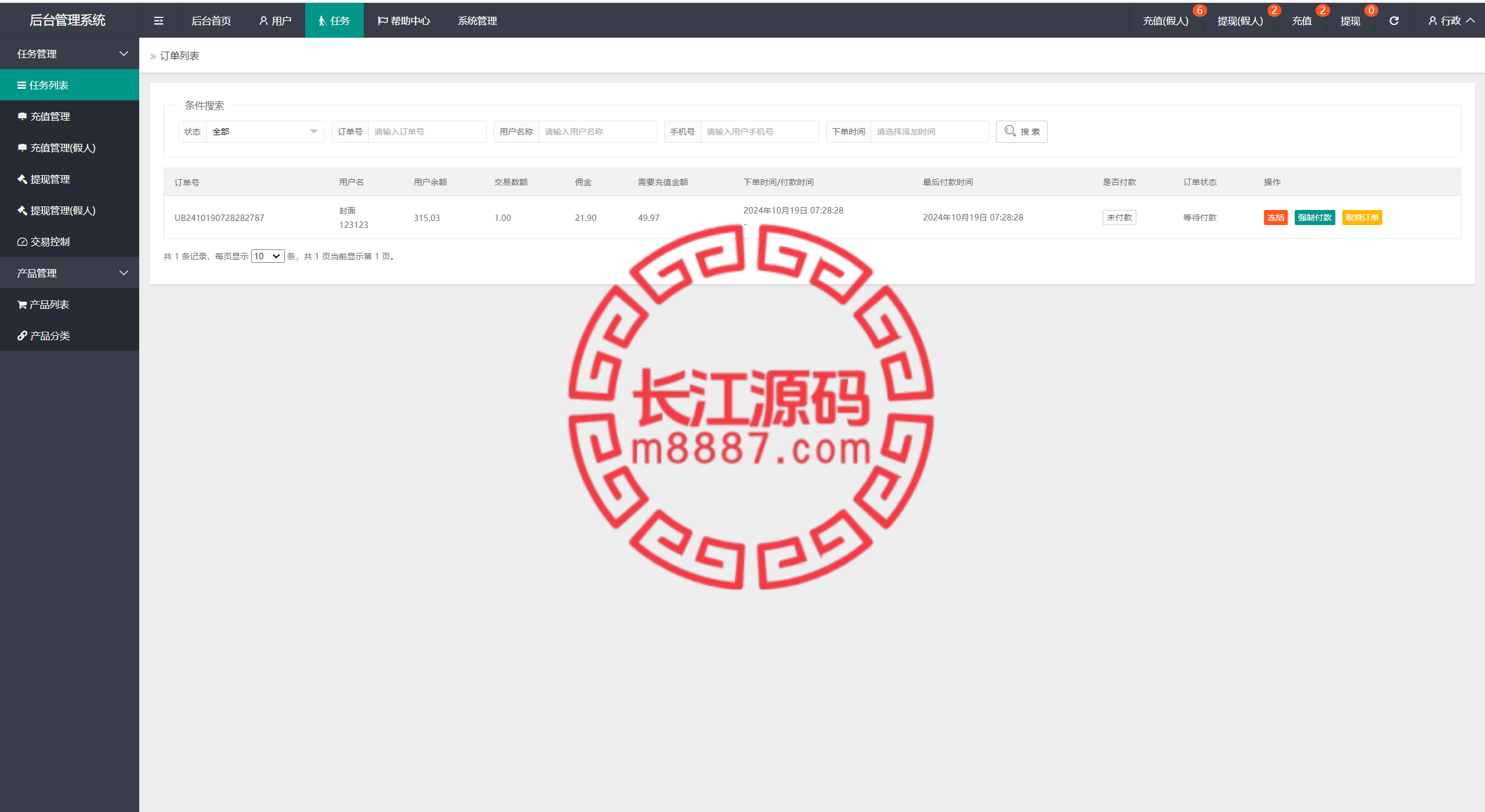Collapse the 任务管理 sidebar group

pos(70,54)
